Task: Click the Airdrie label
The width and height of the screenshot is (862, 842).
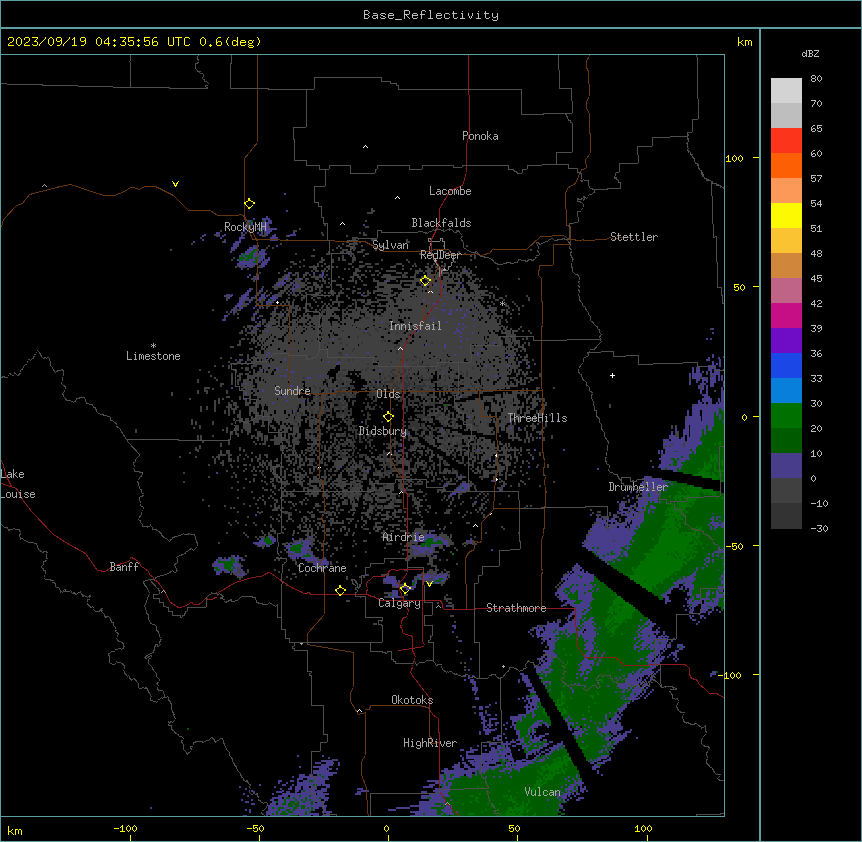Action: (x=404, y=537)
